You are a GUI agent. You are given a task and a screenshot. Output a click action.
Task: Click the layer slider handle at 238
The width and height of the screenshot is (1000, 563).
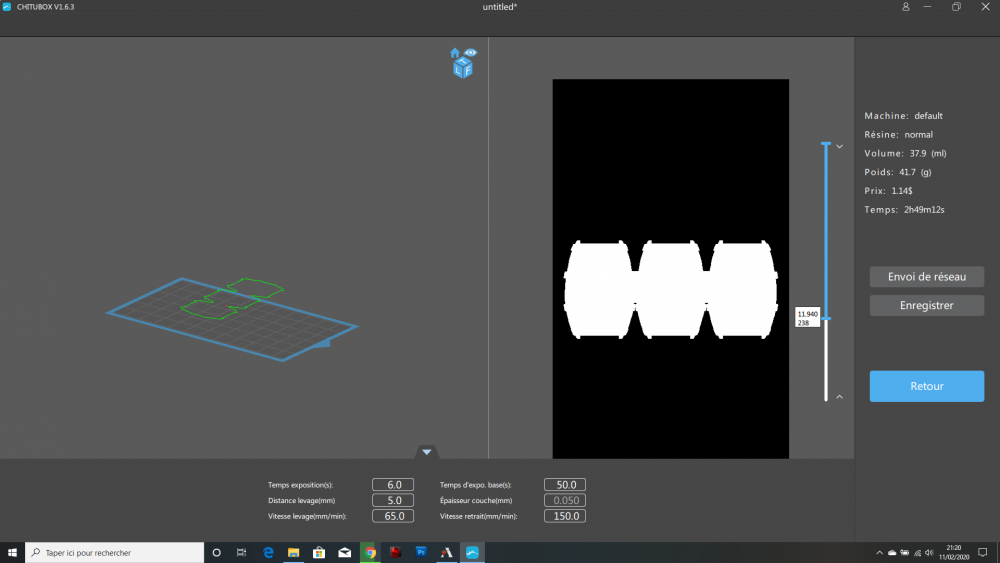[826, 318]
